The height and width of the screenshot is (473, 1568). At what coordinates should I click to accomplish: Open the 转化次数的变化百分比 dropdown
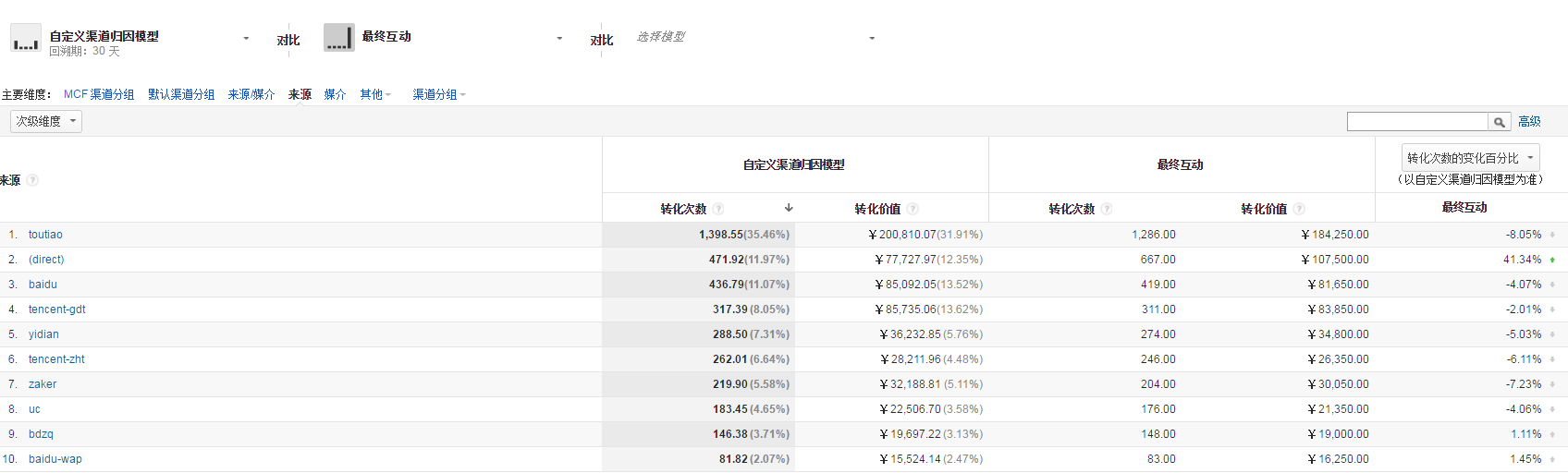pos(1470,158)
